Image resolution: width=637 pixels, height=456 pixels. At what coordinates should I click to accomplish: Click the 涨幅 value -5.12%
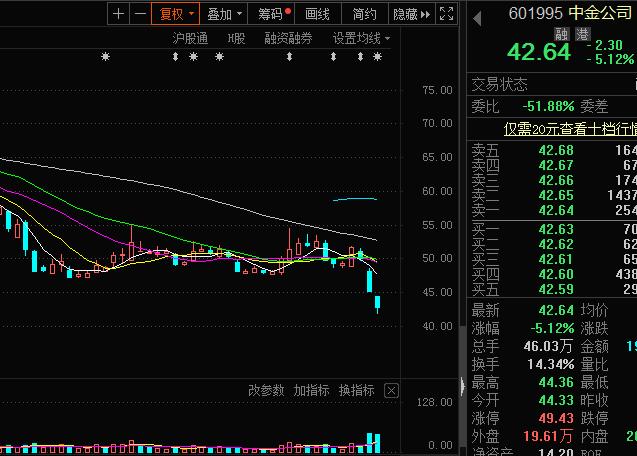pyautogui.click(x=552, y=328)
